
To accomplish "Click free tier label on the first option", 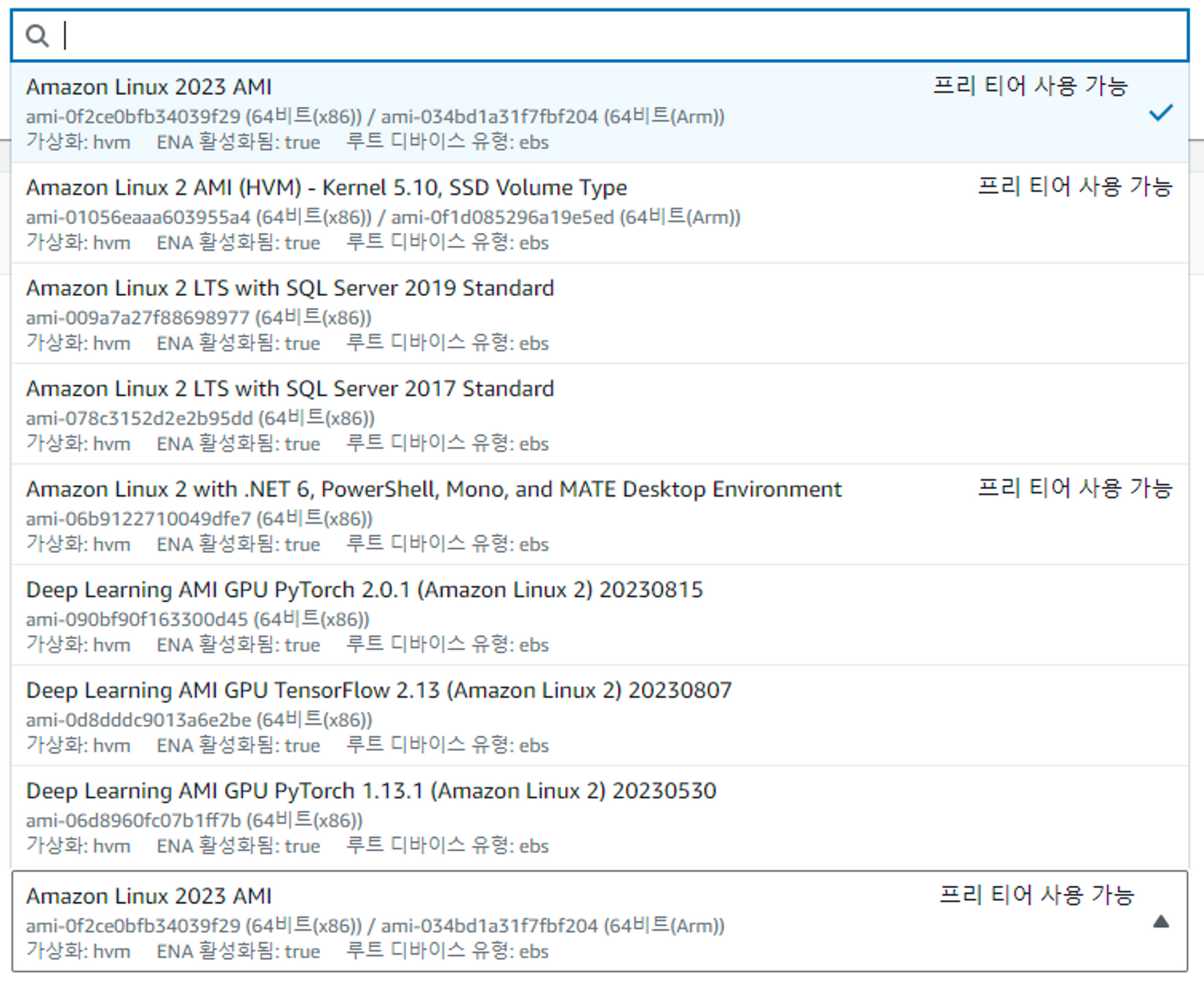I will [x=1030, y=86].
